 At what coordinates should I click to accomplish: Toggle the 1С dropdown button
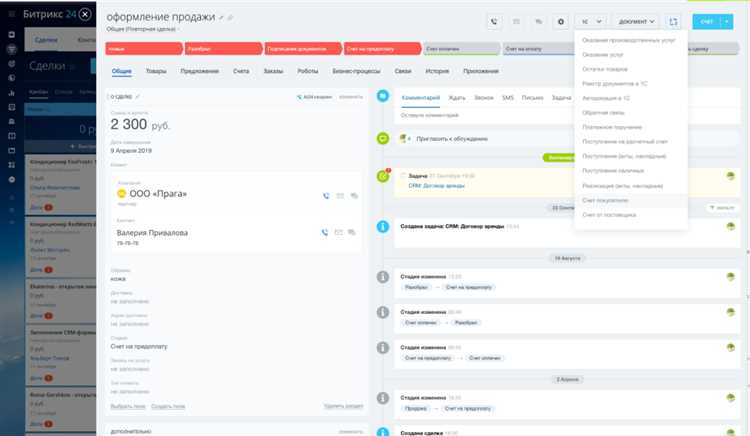click(591, 22)
